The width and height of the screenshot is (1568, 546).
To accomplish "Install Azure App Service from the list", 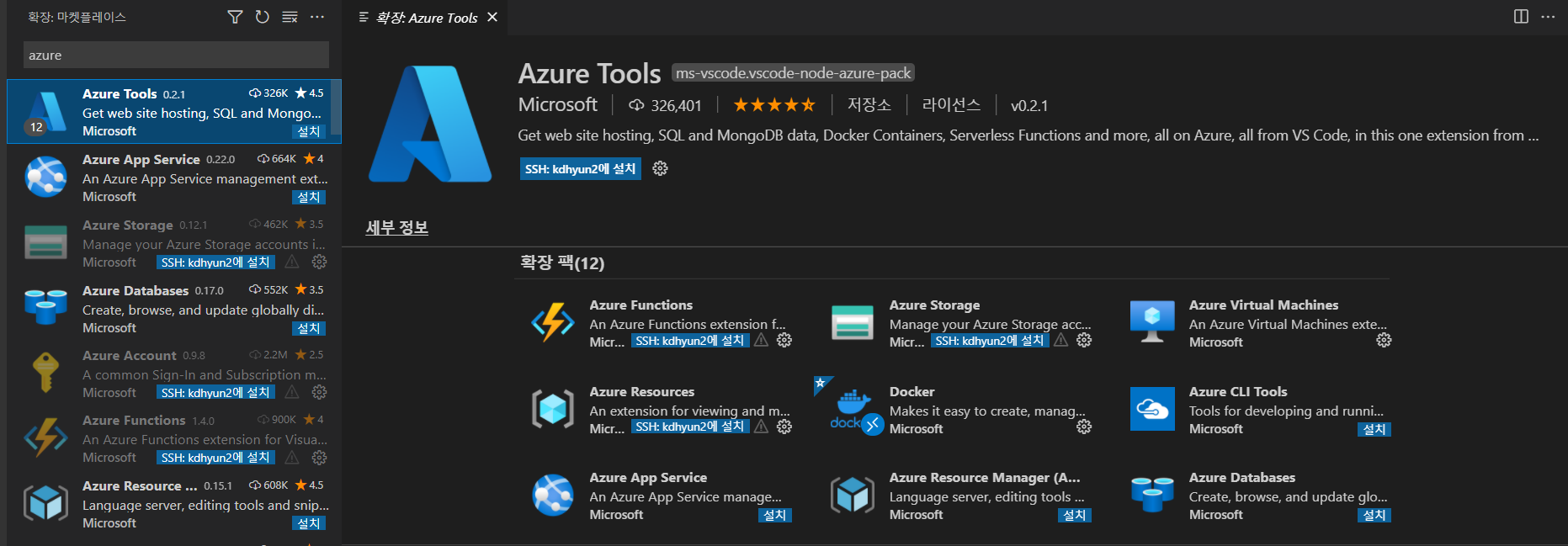I will [x=309, y=197].
